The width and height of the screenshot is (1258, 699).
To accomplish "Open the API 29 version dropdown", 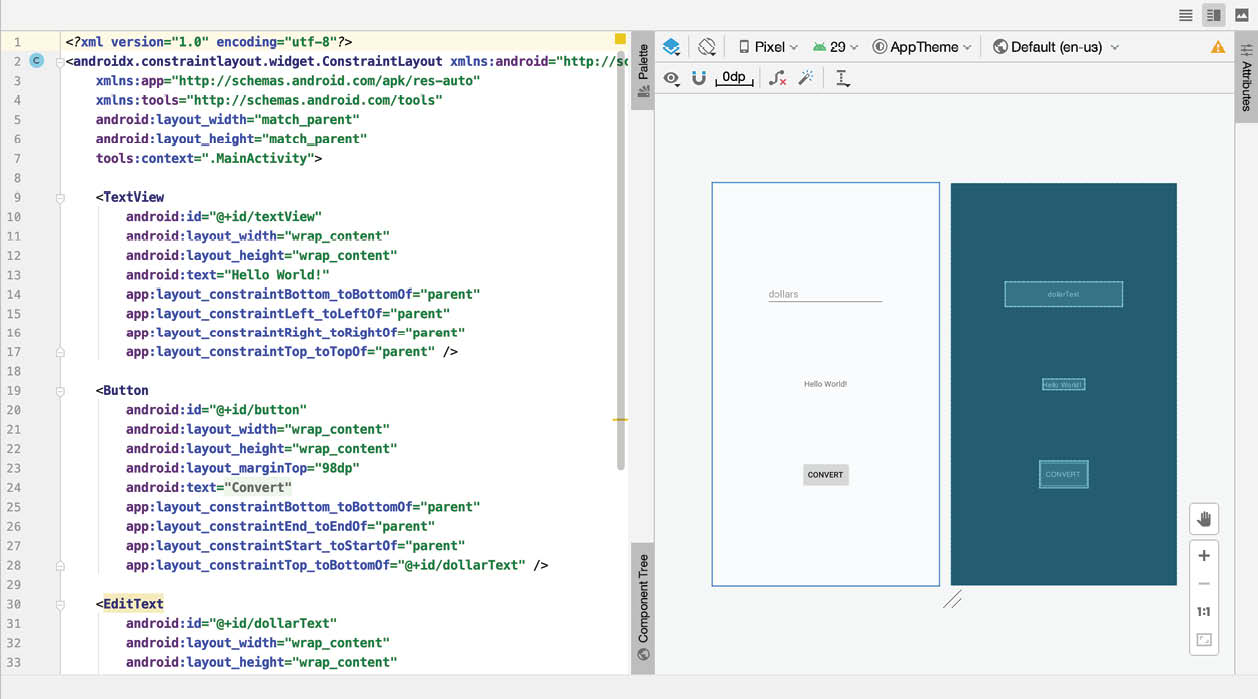I will tap(836, 47).
